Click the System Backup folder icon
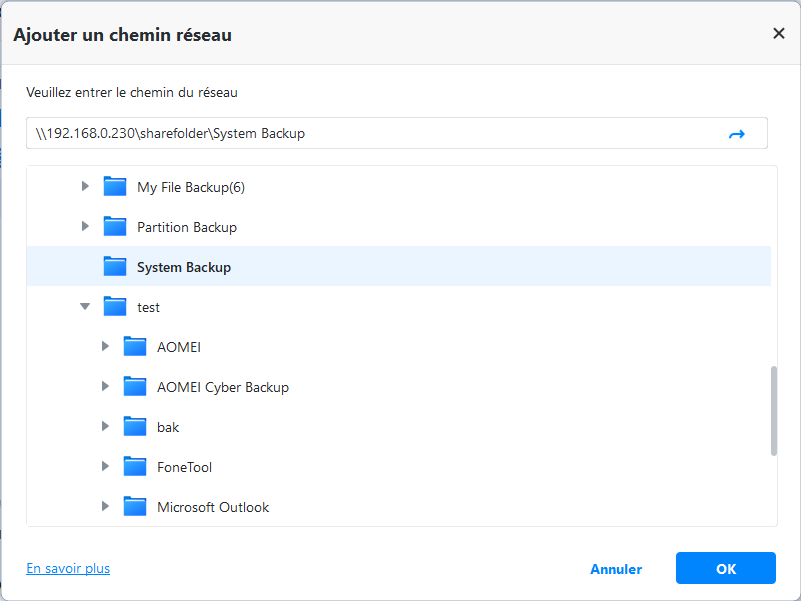The height and width of the screenshot is (601, 801). 115,266
